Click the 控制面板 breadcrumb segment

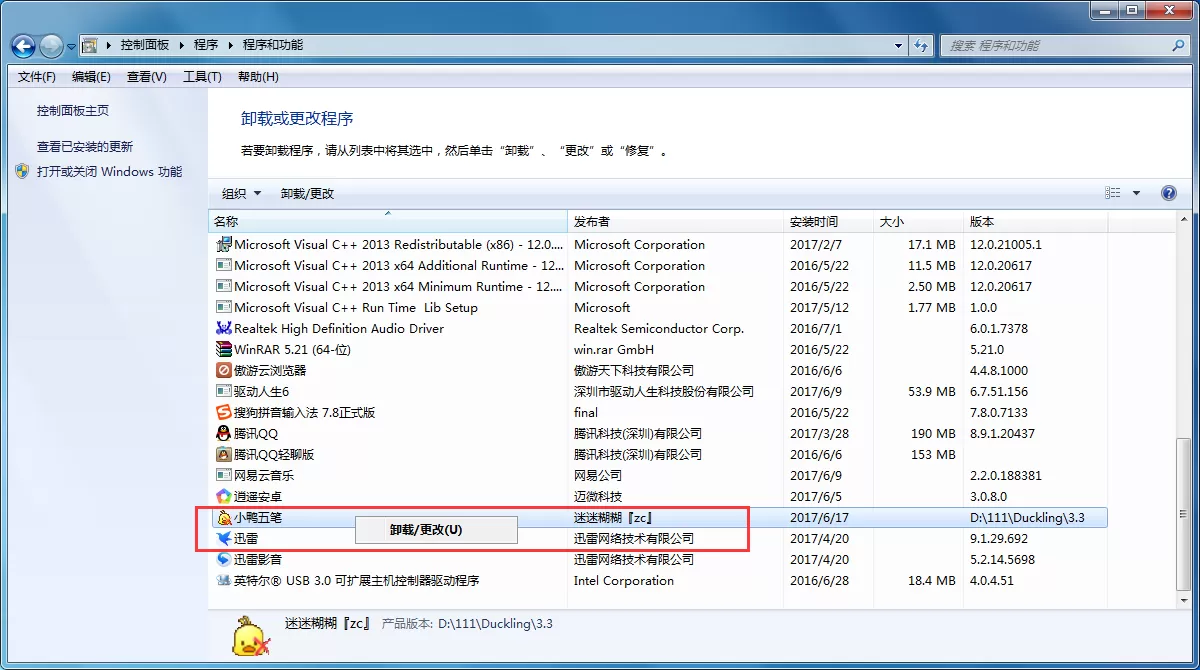pyautogui.click(x=145, y=45)
